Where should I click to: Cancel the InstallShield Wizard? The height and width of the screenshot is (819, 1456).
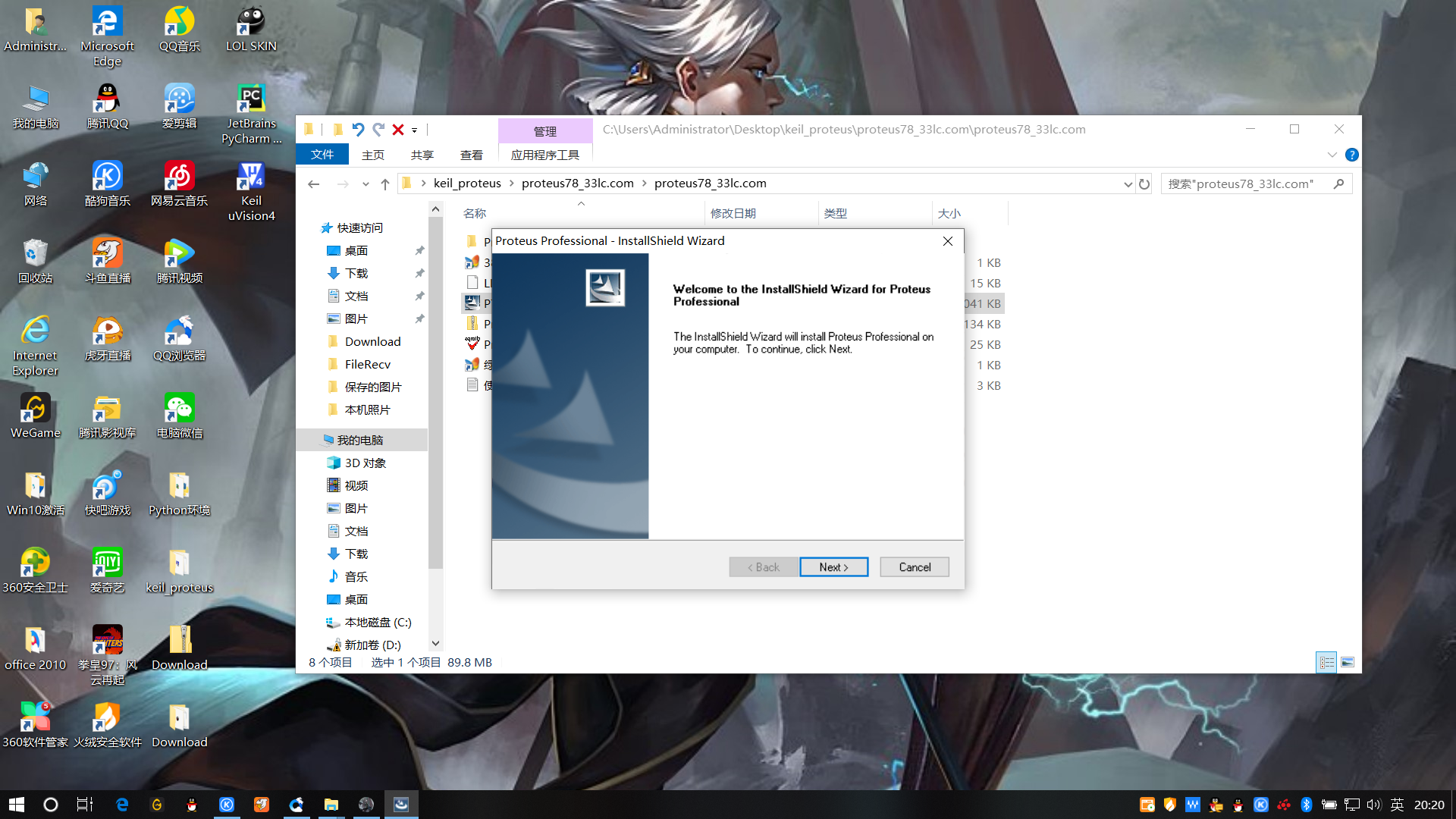[914, 567]
